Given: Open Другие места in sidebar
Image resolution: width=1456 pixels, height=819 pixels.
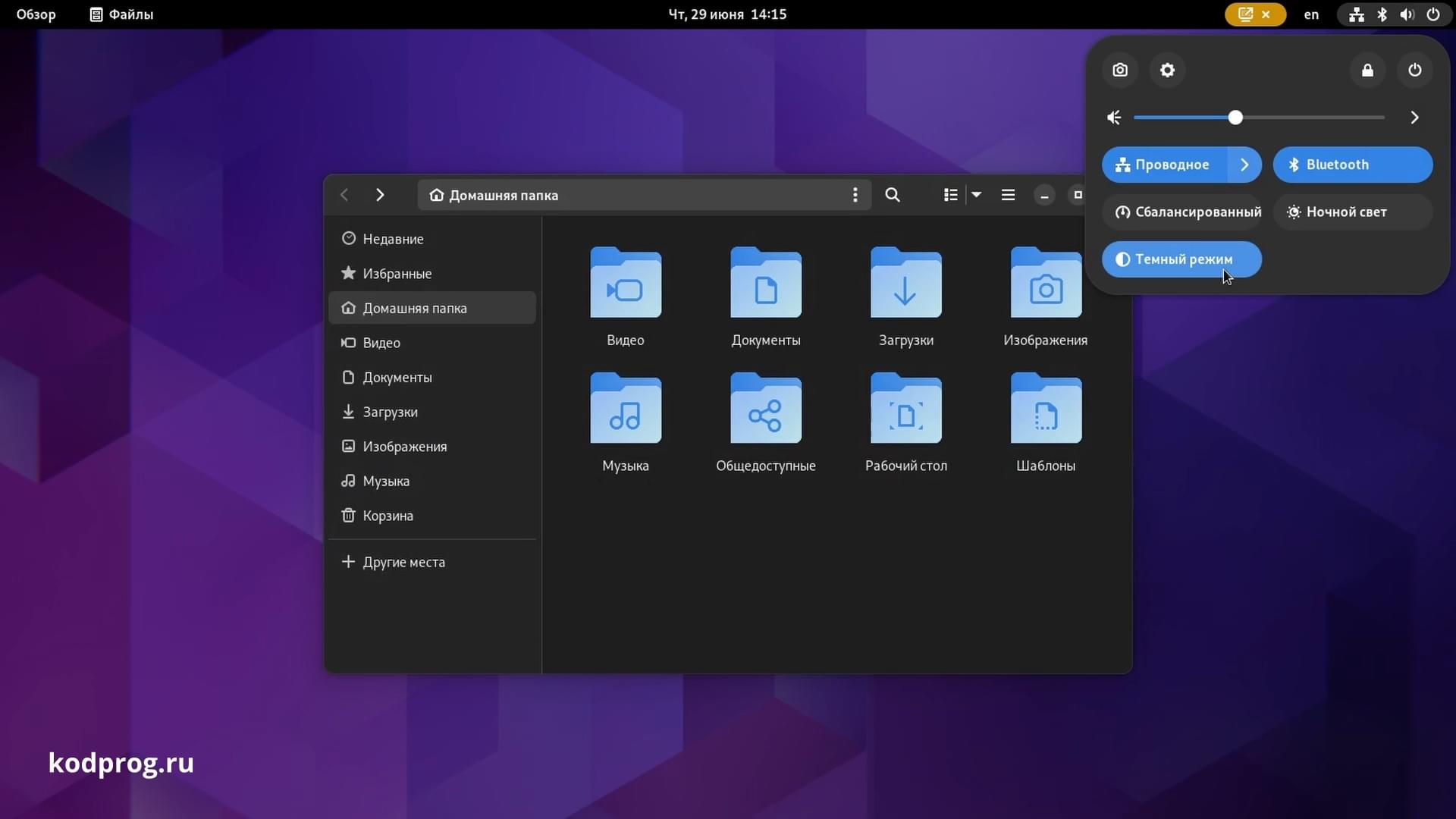Looking at the screenshot, I should [432, 562].
